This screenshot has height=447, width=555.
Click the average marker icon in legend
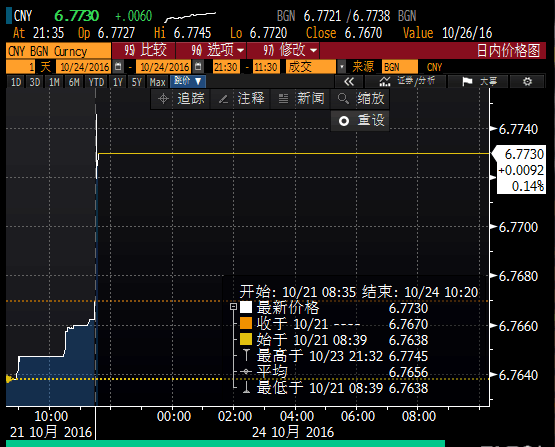coord(246,372)
